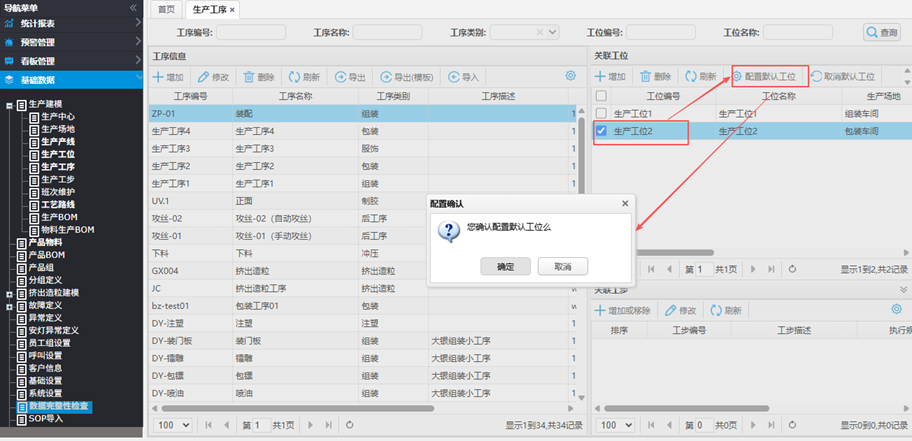
Task: Sort by the 工序类别 column header
Action: point(393,96)
